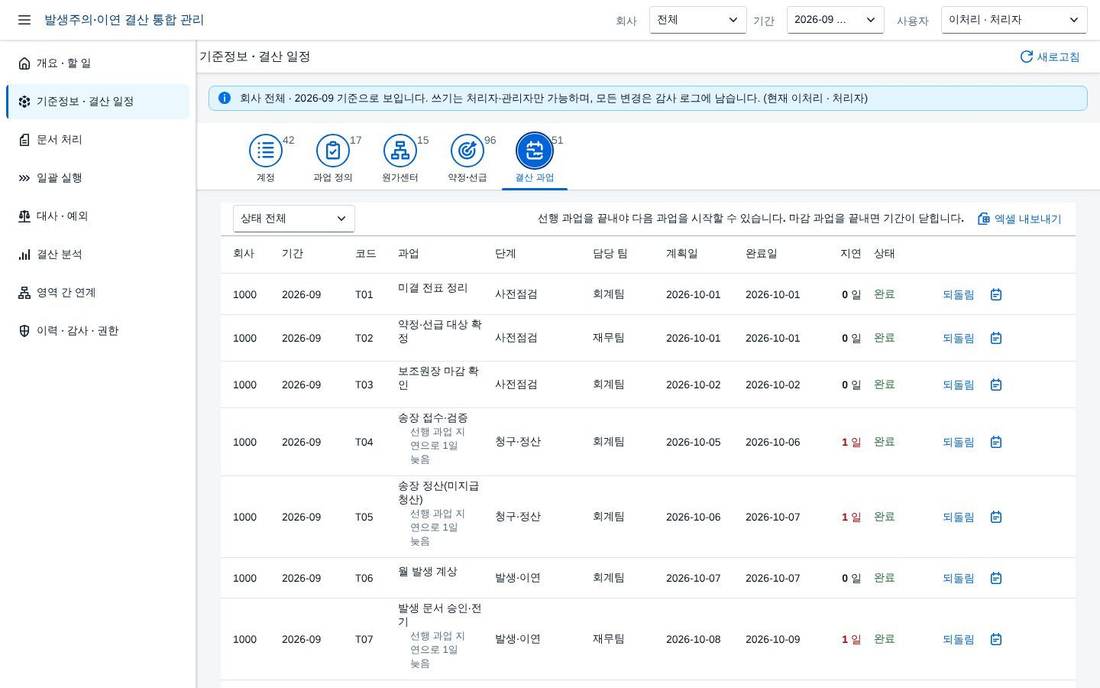Click 되돌림 for task T01
Image resolution: width=1100 pixels, height=688 pixels.
click(958, 295)
